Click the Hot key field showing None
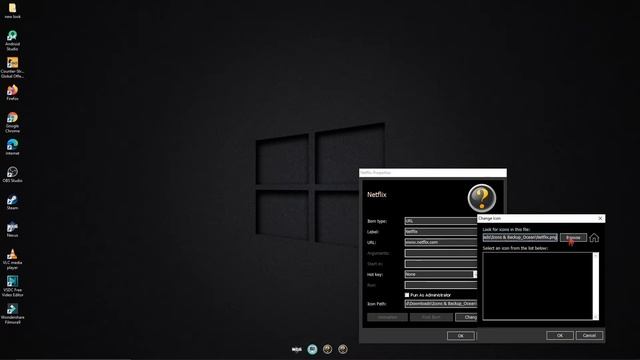 coord(438,274)
